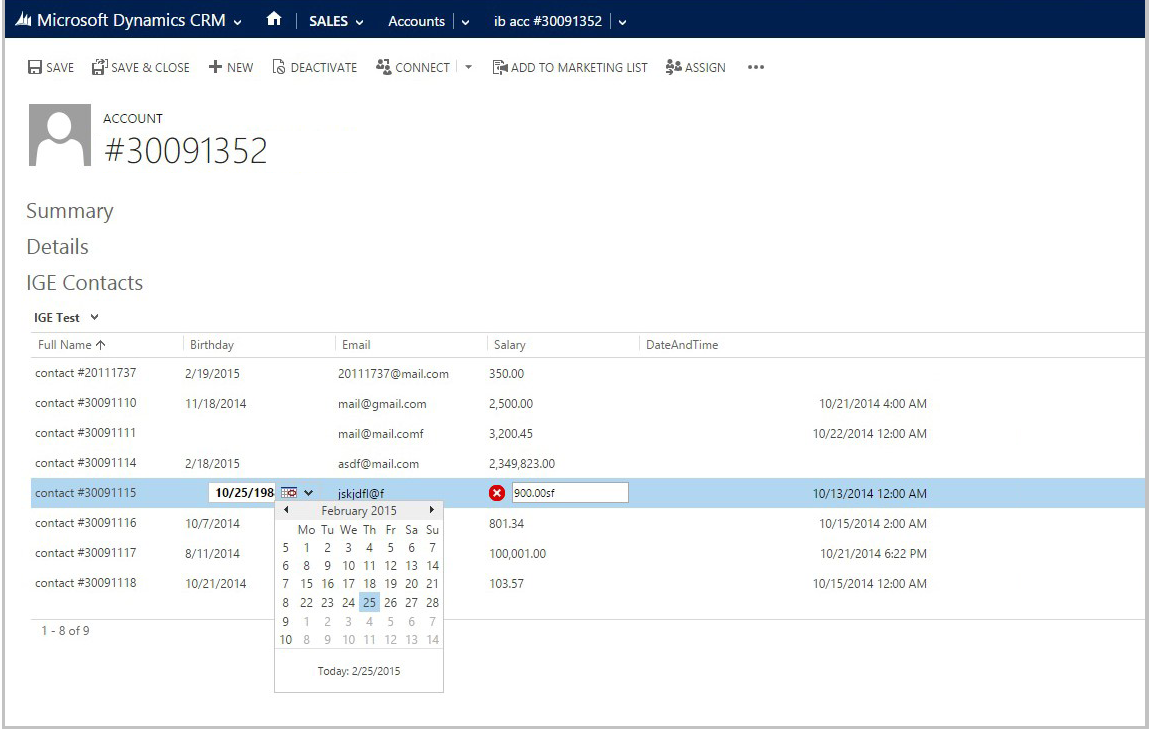Expand the Microsoft Dynamics CRM navigation dropdown
The image size is (1151, 730).
[x=238, y=22]
